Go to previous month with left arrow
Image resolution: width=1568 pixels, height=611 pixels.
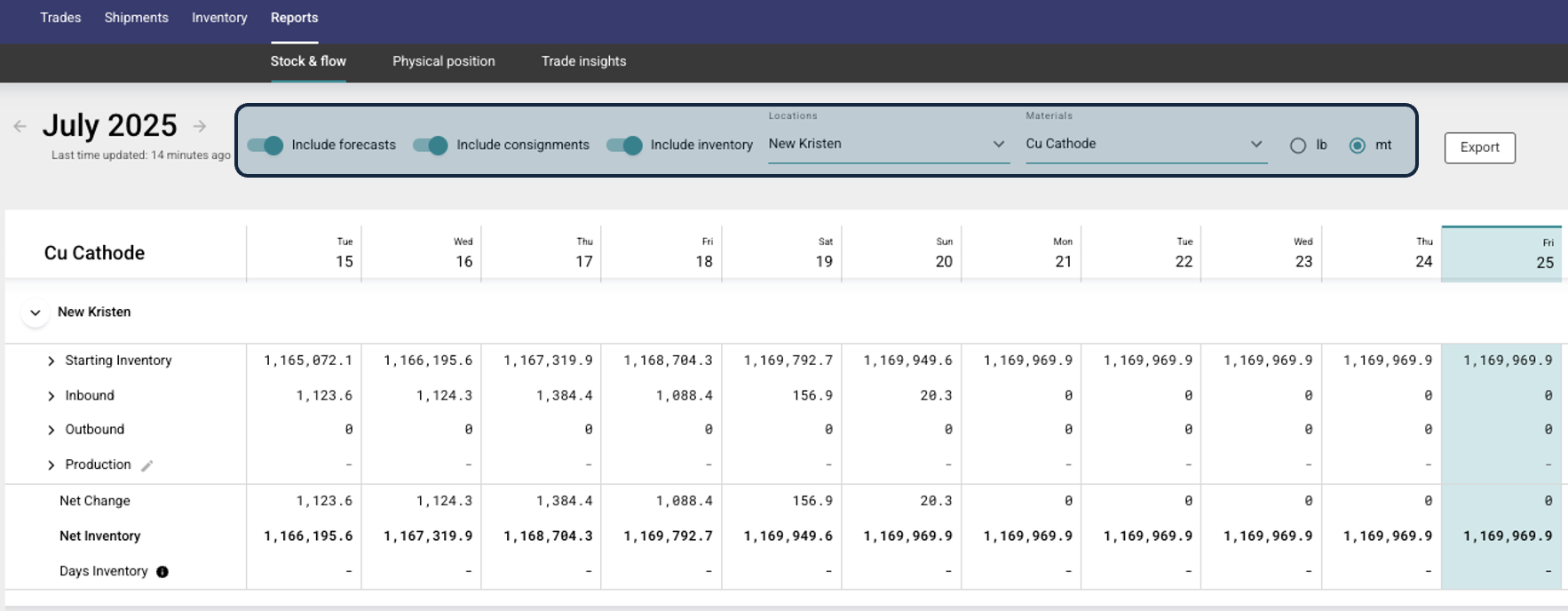tap(20, 126)
